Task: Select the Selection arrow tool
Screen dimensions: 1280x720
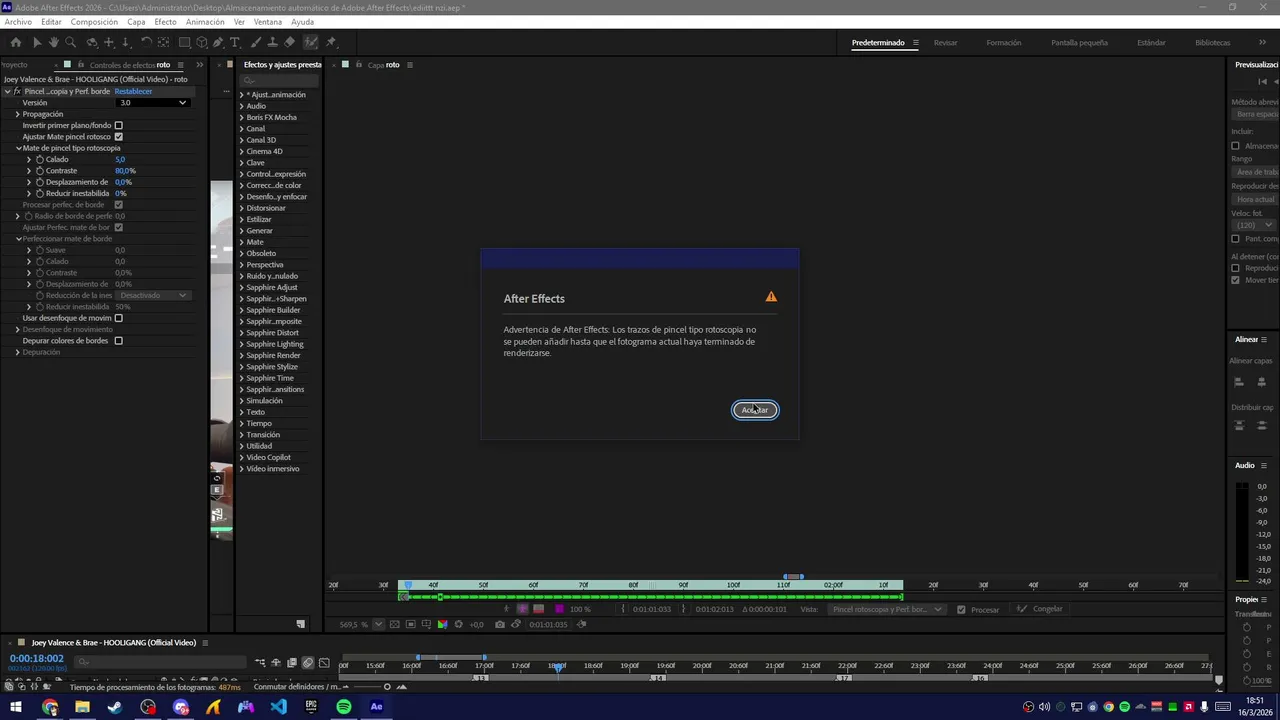Action: click(36, 42)
